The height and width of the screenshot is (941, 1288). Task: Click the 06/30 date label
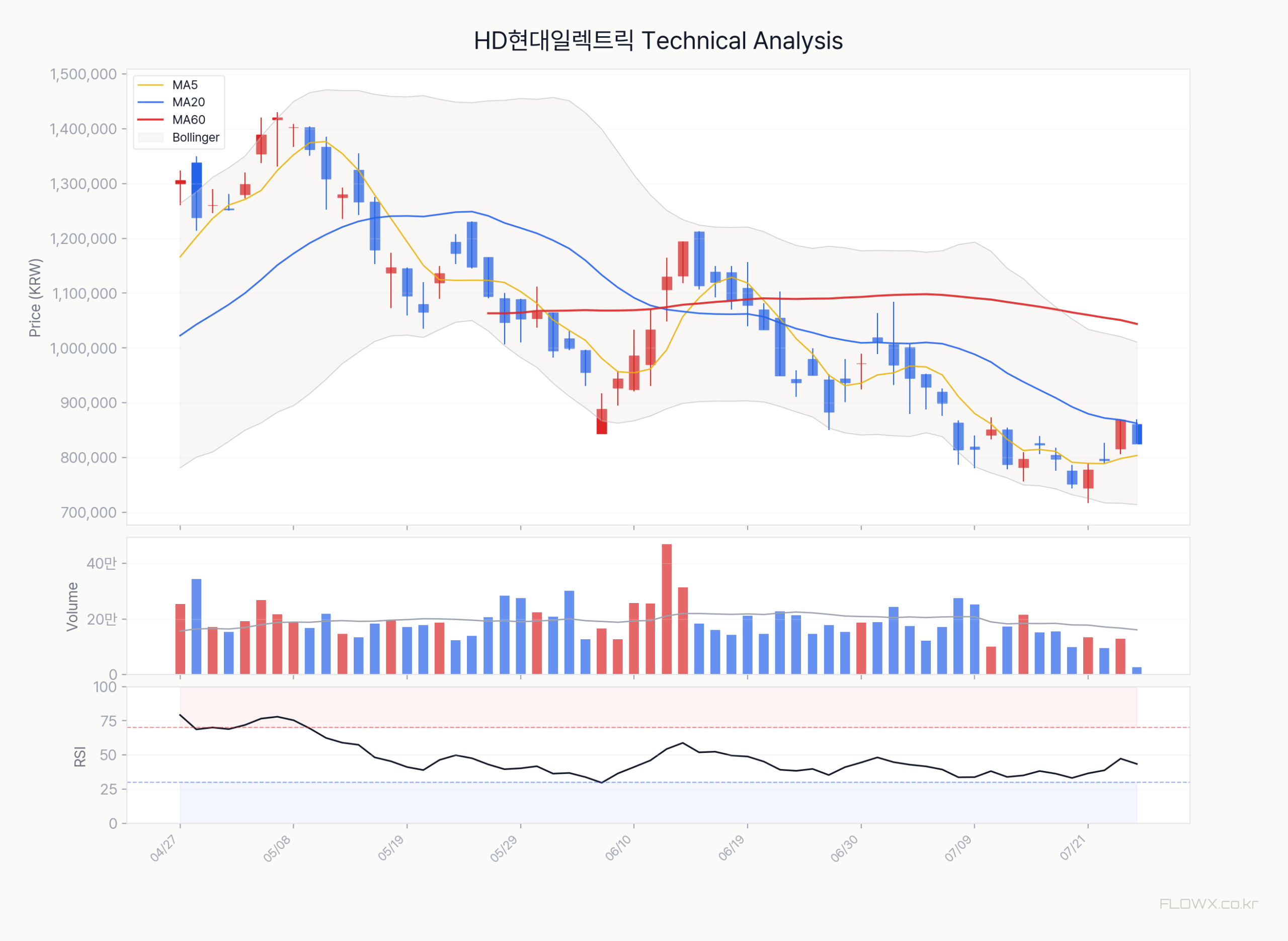[845, 849]
